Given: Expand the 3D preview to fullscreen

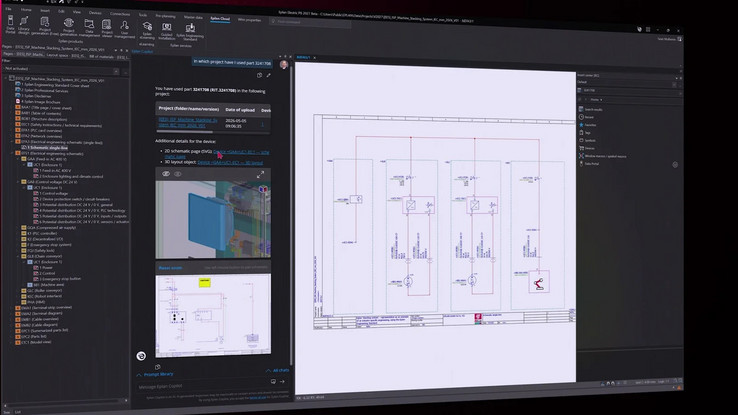Looking at the screenshot, I should (x=260, y=175).
